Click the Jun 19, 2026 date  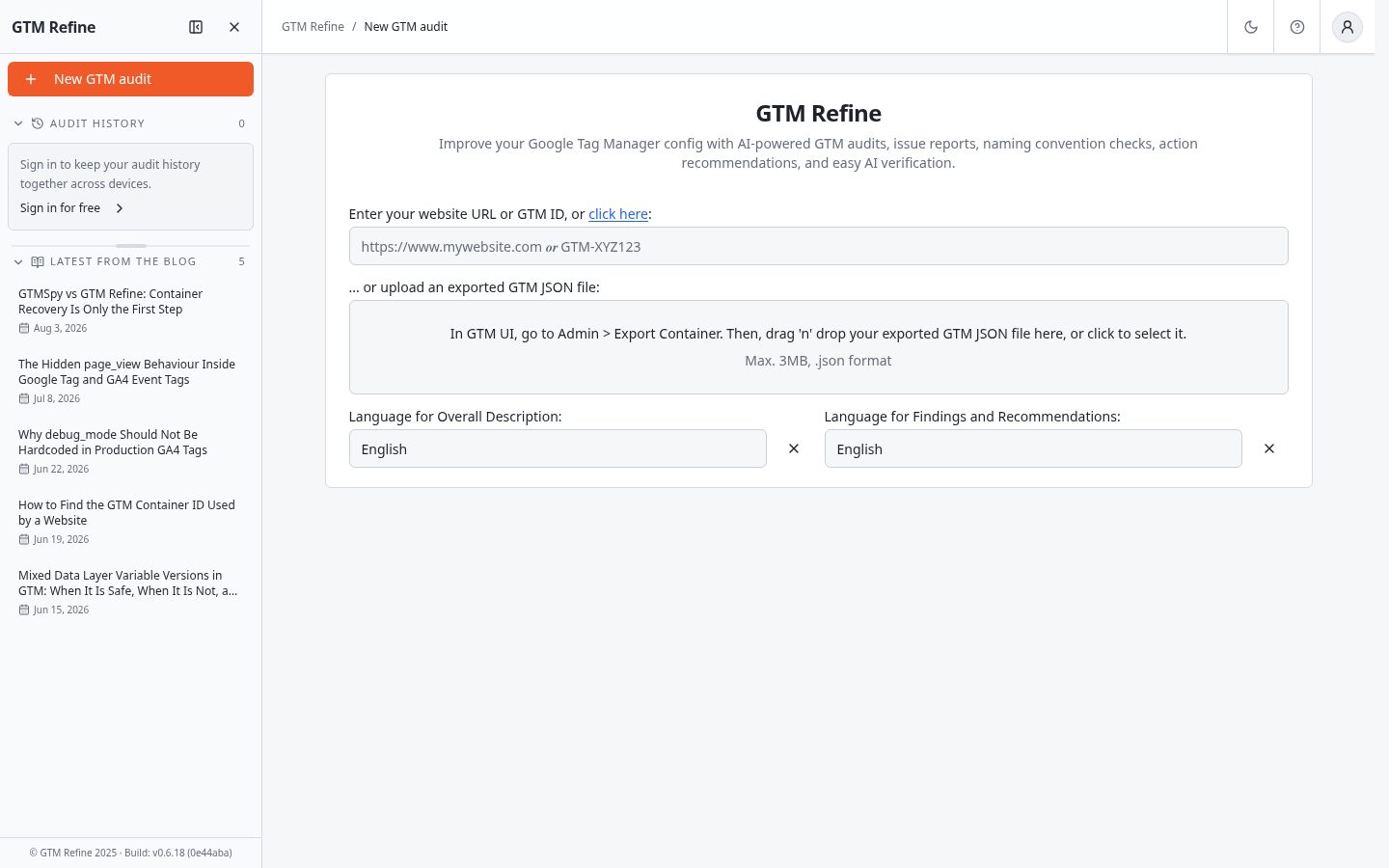pos(61,539)
